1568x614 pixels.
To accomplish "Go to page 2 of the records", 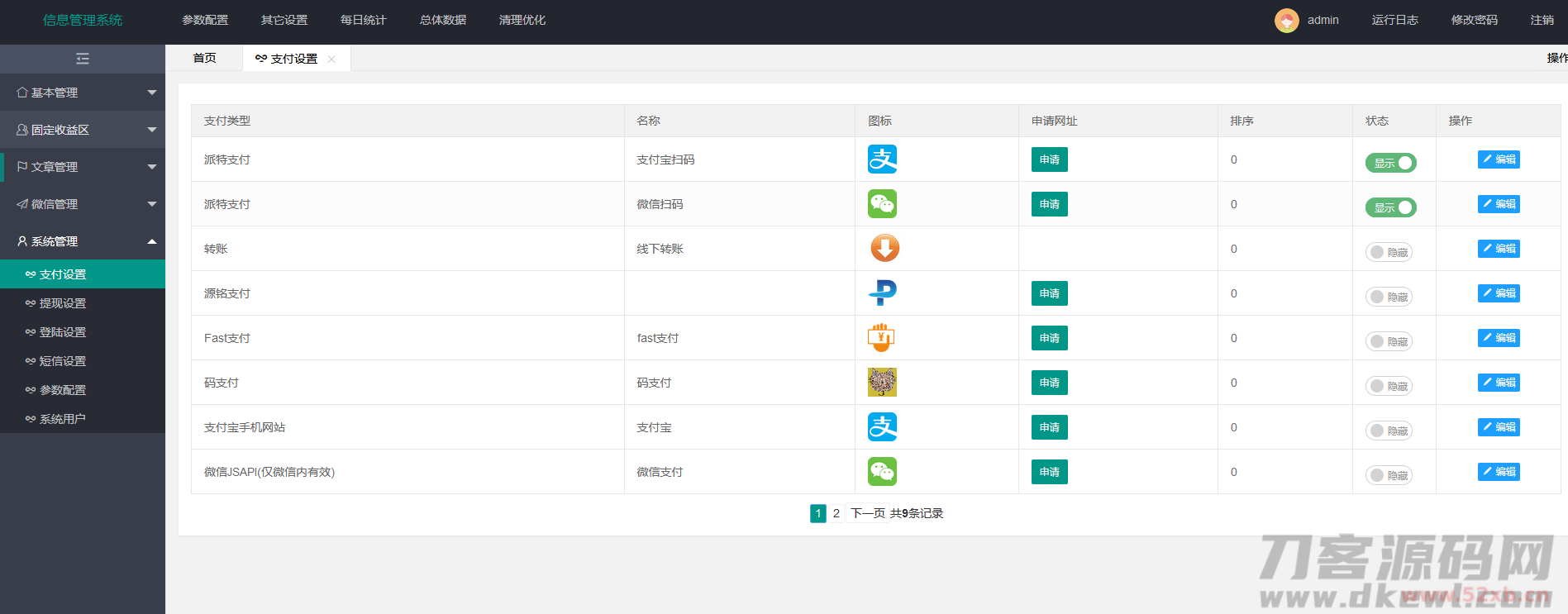I will pyautogui.click(x=836, y=514).
